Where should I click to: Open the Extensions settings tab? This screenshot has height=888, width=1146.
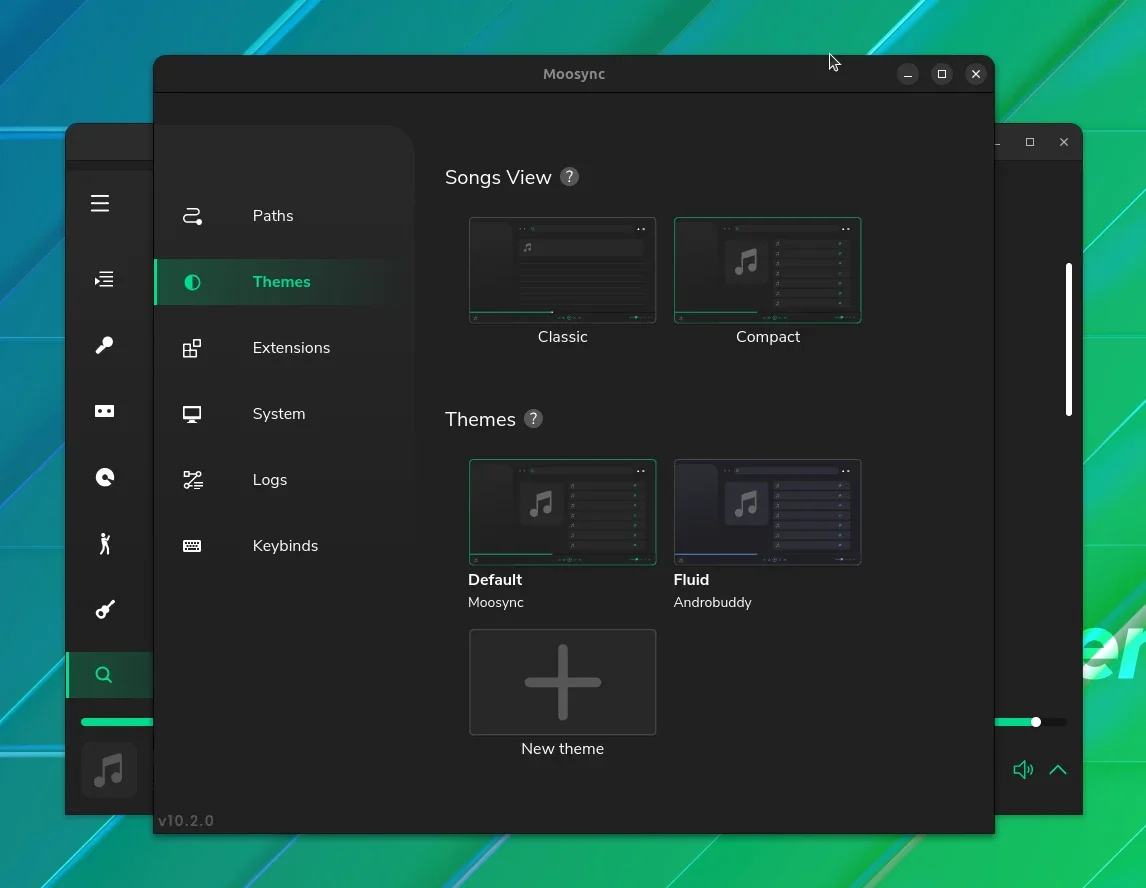click(284, 348)
